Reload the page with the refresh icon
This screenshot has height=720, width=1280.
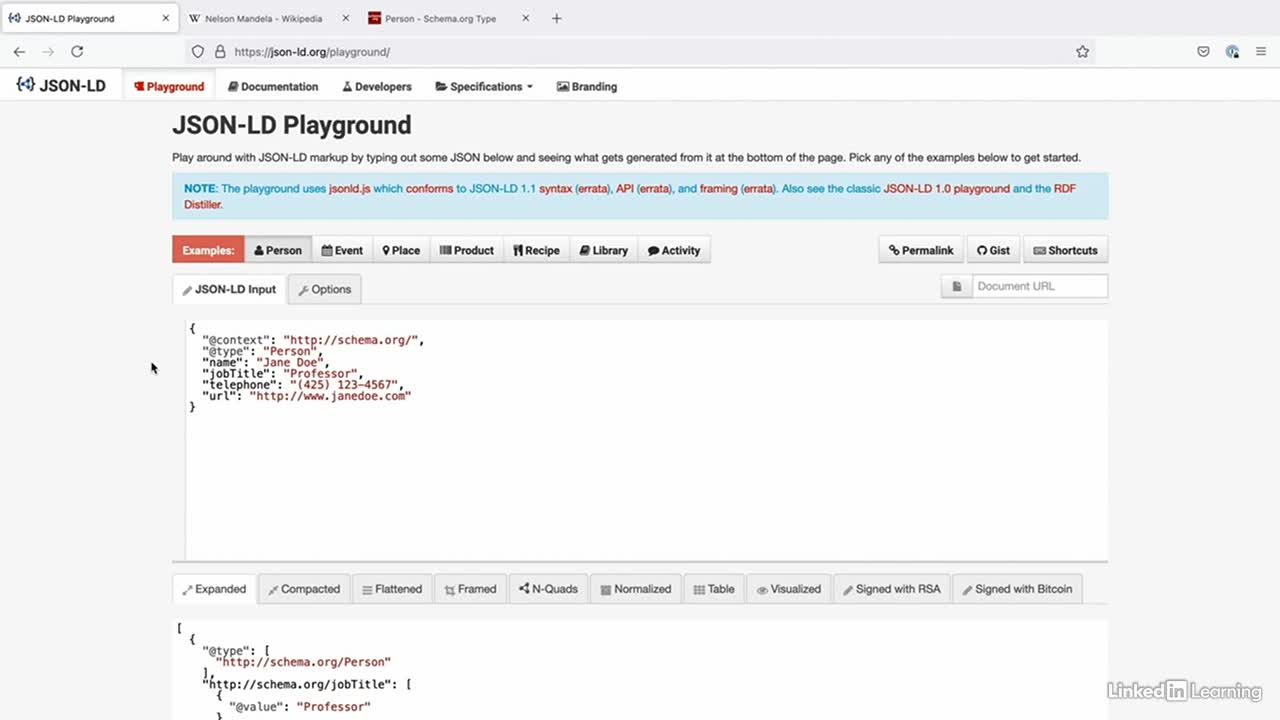(77, 52)
